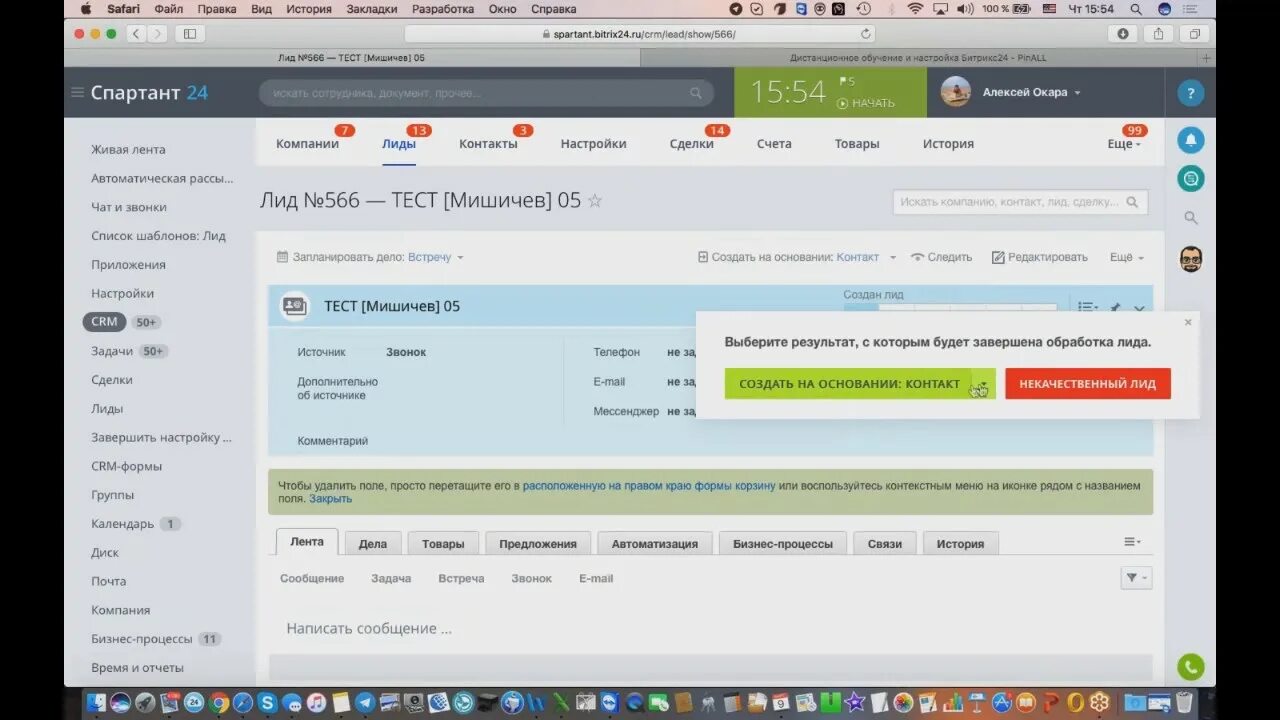1280x720 pixels.
Task: Expand dropdown arrow beside Контакт
Action: pyautogui.click(x=893, y=257)
